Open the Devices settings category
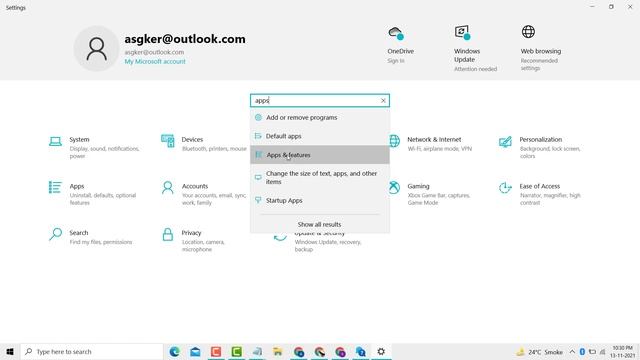 203,143
